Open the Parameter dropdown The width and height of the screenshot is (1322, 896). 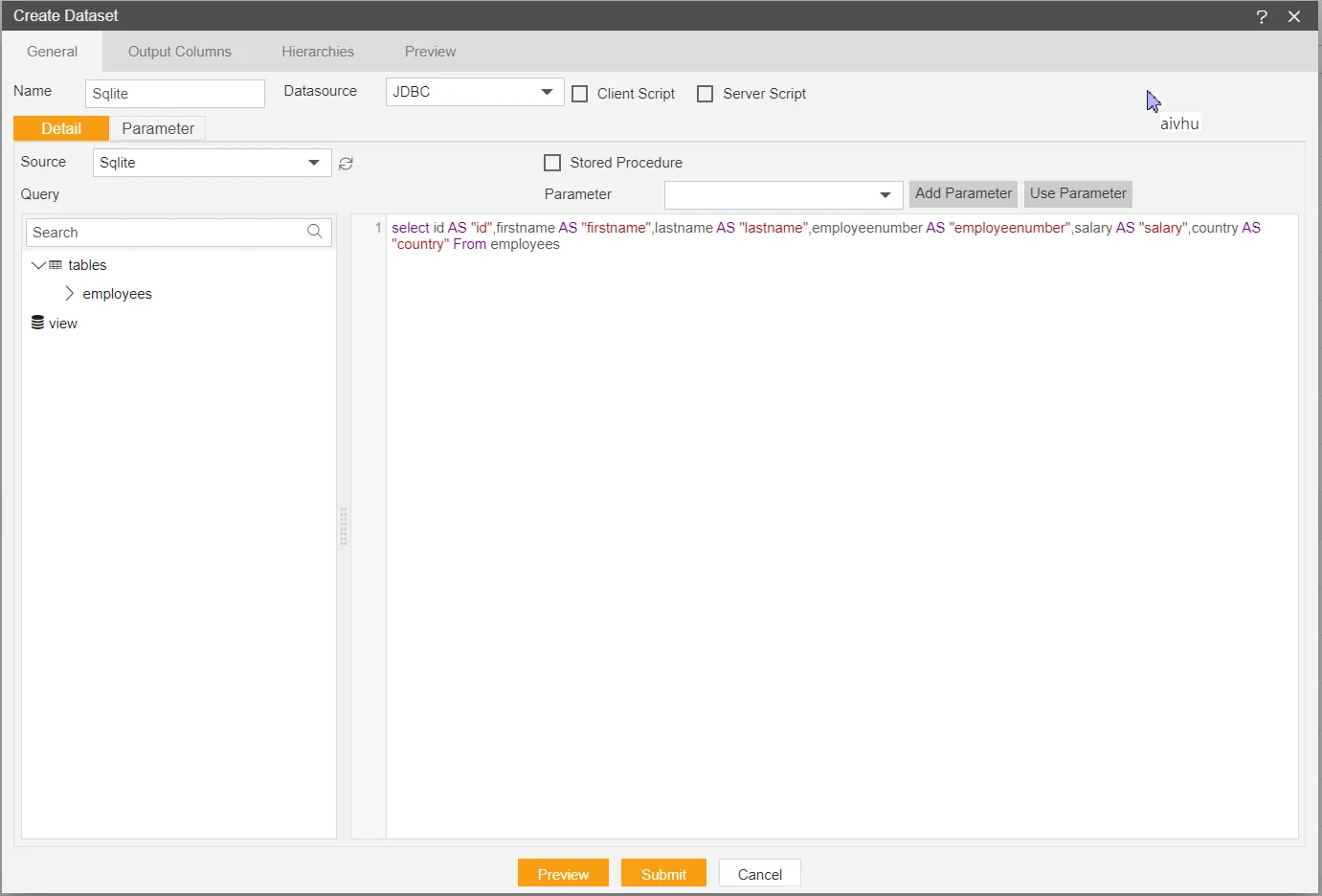(783, 195)
